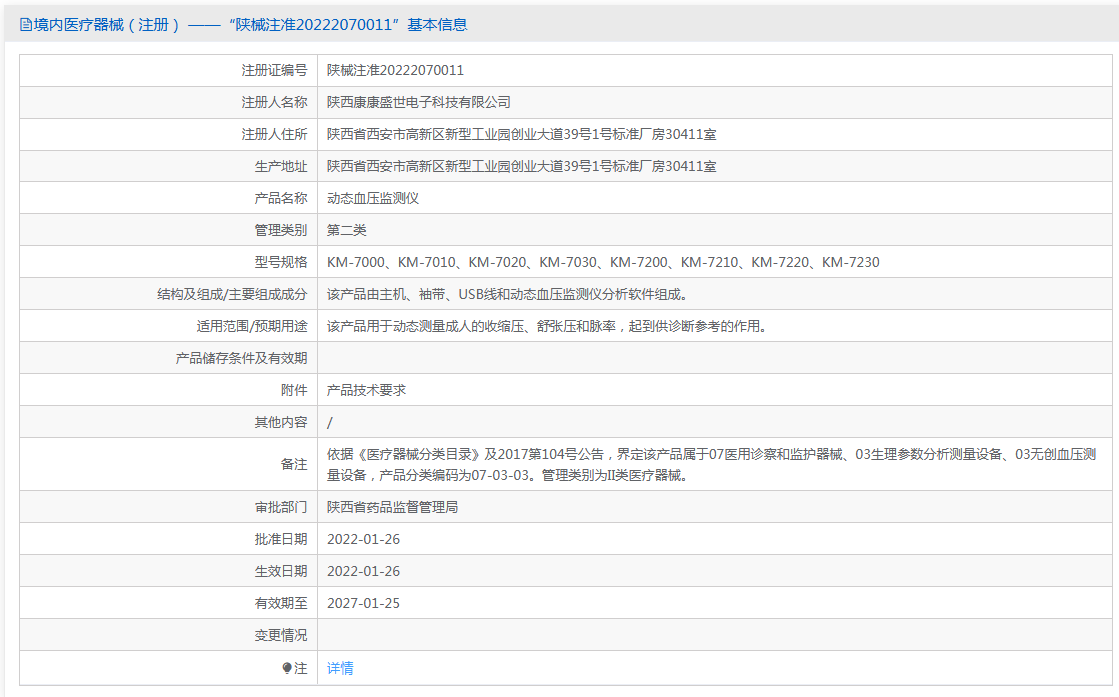Click the label 注册人住所

[x=274, y=135]
